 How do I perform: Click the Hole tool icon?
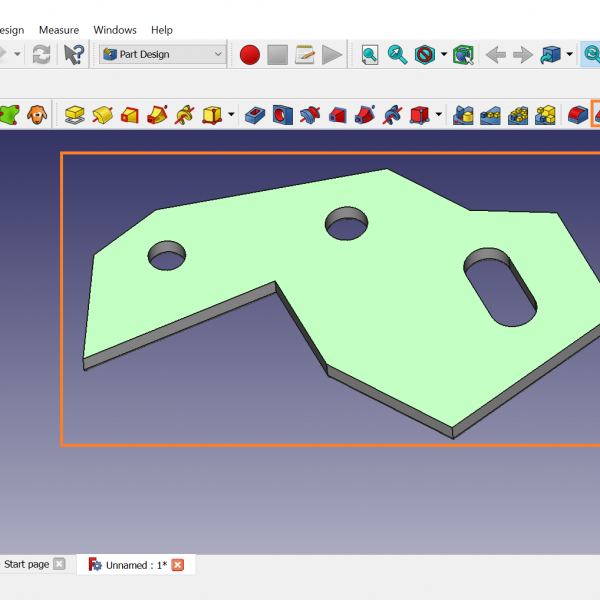coord(282,115)
